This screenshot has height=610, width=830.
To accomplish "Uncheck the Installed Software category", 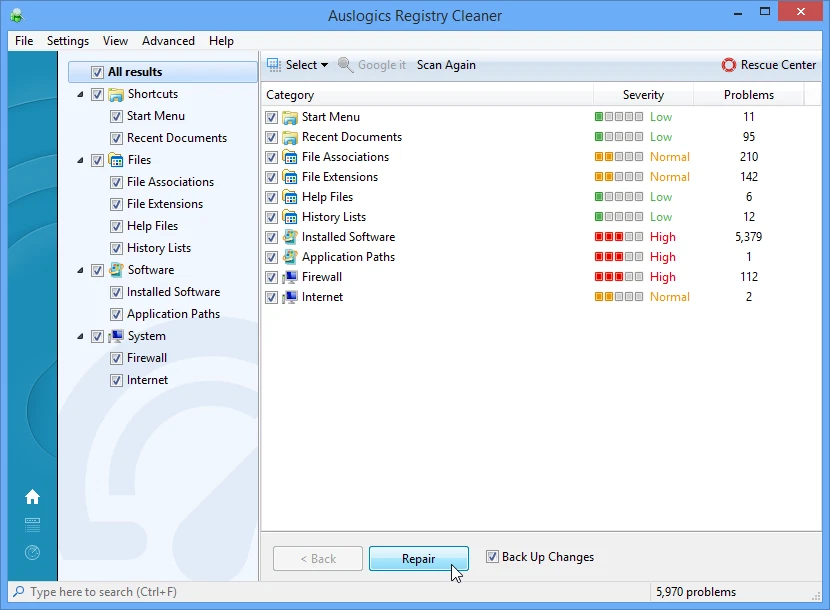I will tap(271, 237).
